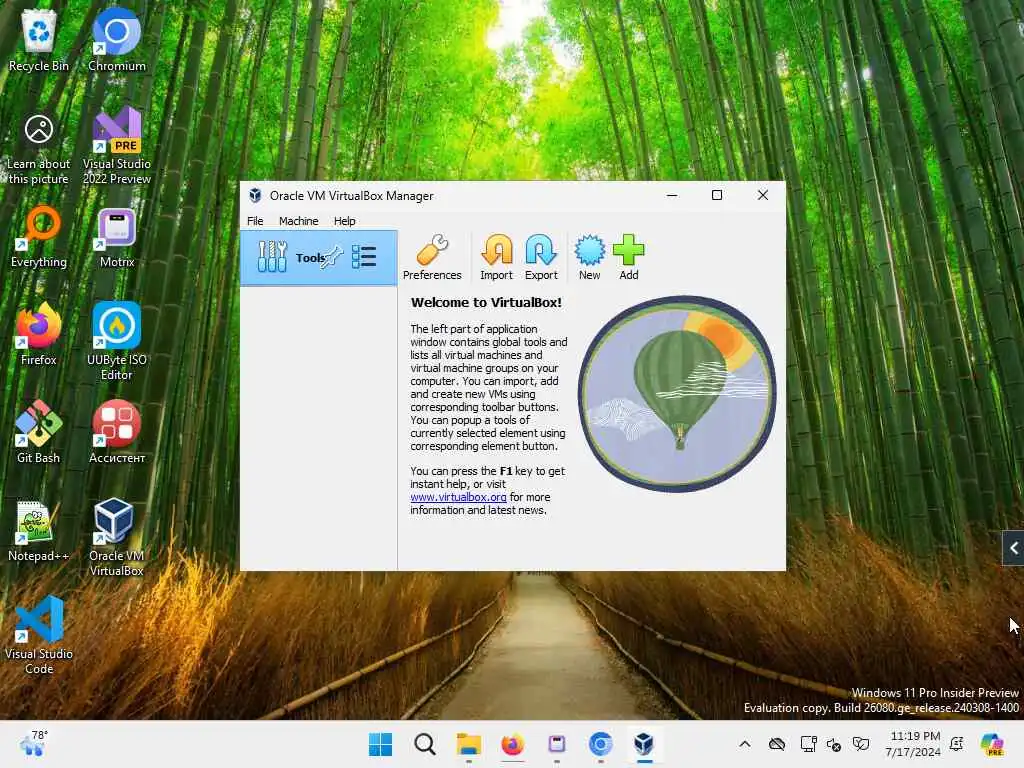1024x768 pixels.
Task: Select the UUByte ISO Editor shortcut
Action: coord(117,342)
